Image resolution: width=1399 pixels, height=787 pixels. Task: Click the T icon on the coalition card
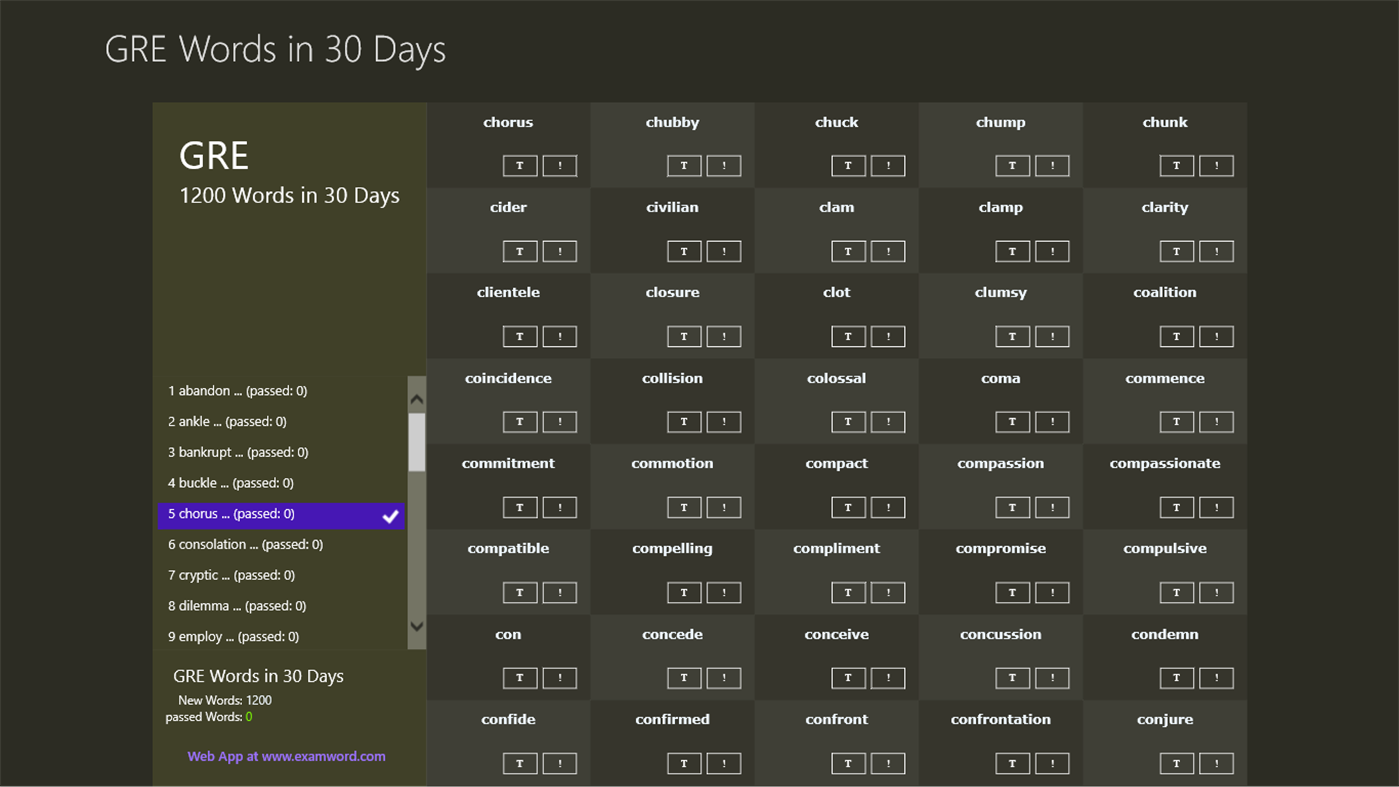point(1176,336)
